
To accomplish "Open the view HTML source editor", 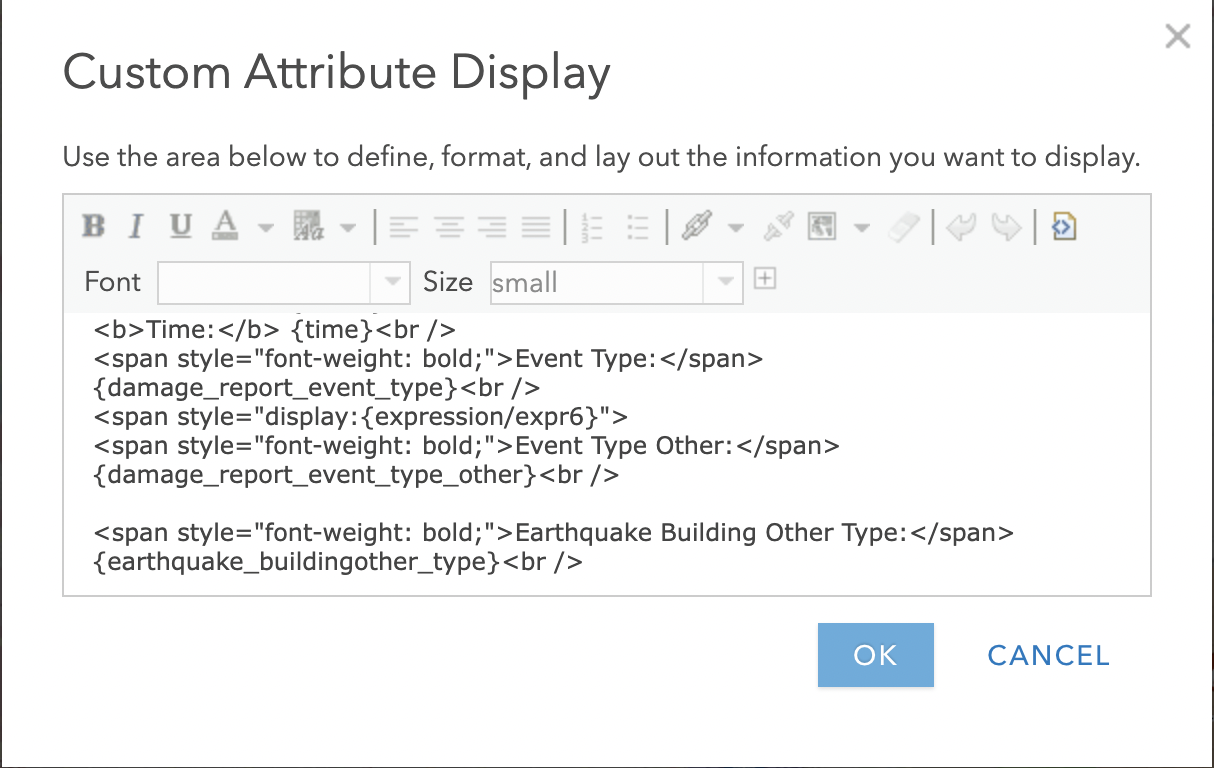I will [1063, 227].
